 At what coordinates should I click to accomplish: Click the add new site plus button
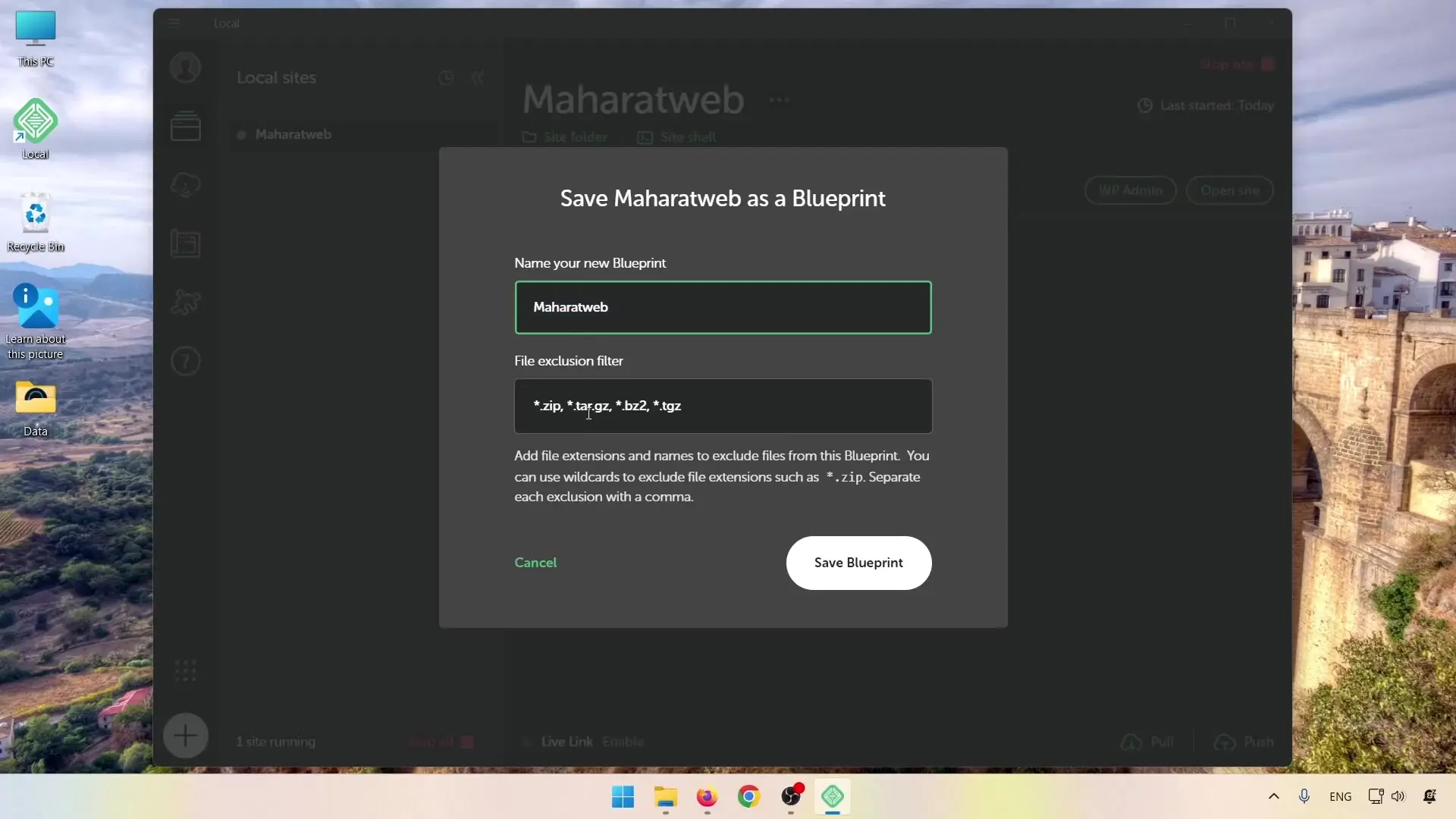[x=185, y=735]
